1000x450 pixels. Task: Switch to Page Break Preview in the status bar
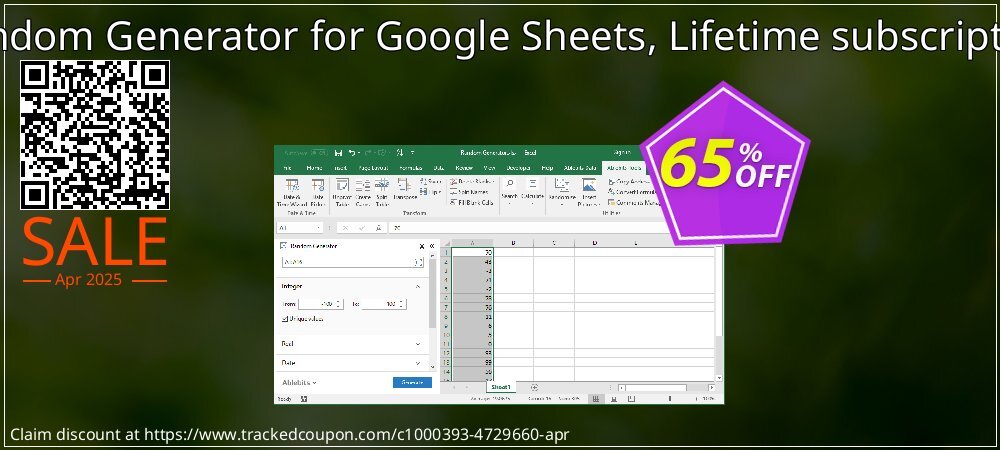coord(631,399)
